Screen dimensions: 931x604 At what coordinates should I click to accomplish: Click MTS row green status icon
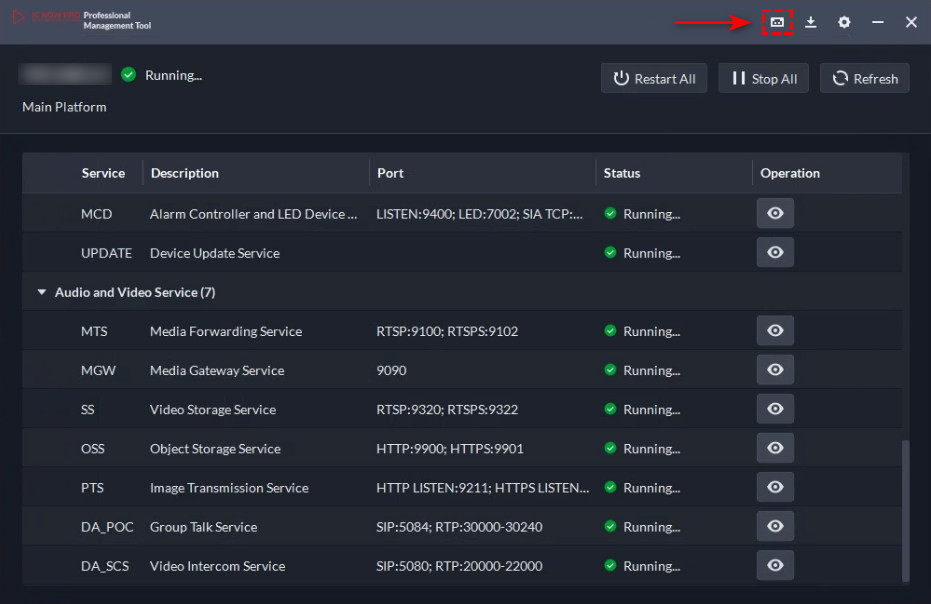(x=610, y=331)
